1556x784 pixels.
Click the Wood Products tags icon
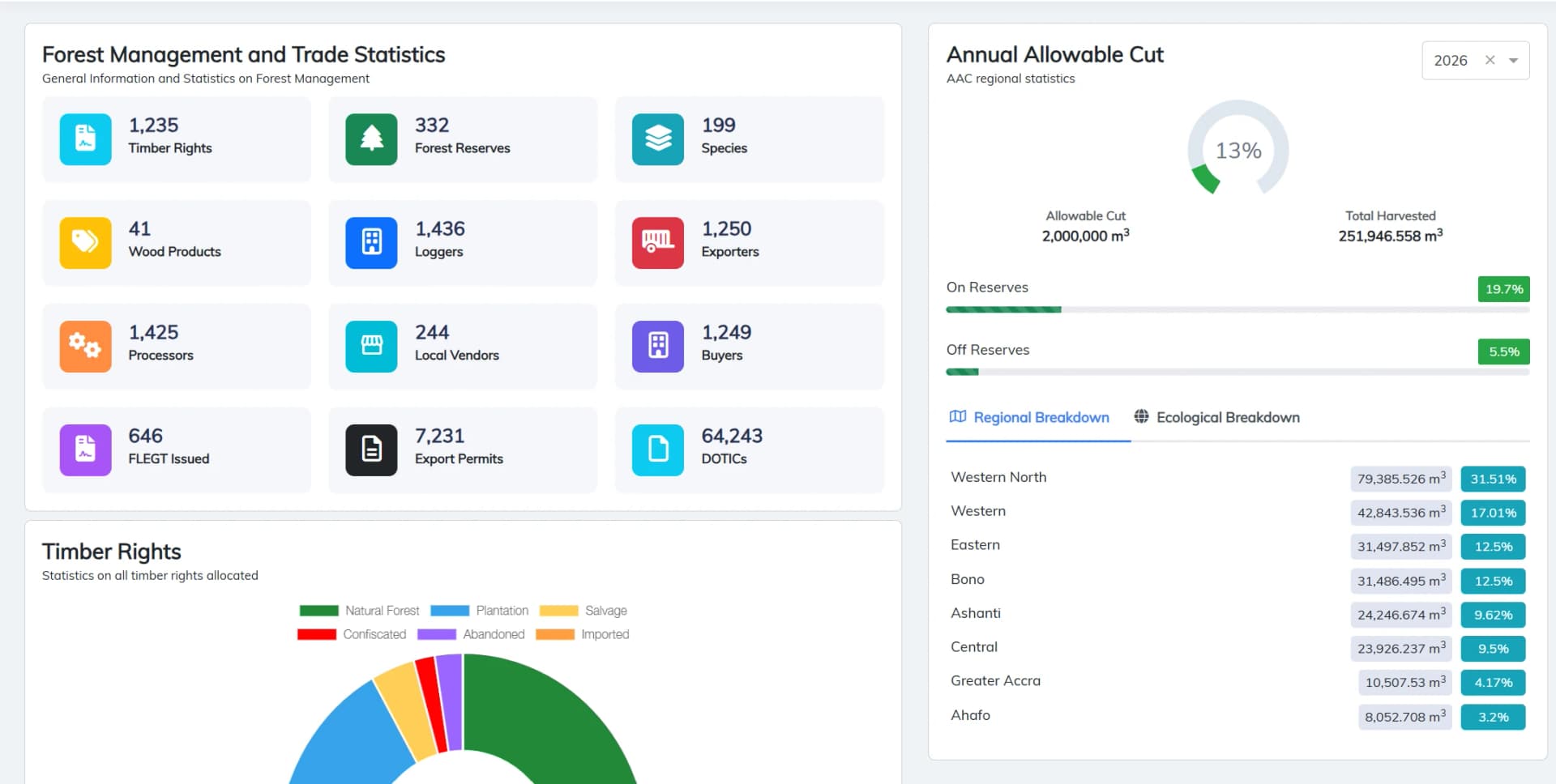[85, 243]
